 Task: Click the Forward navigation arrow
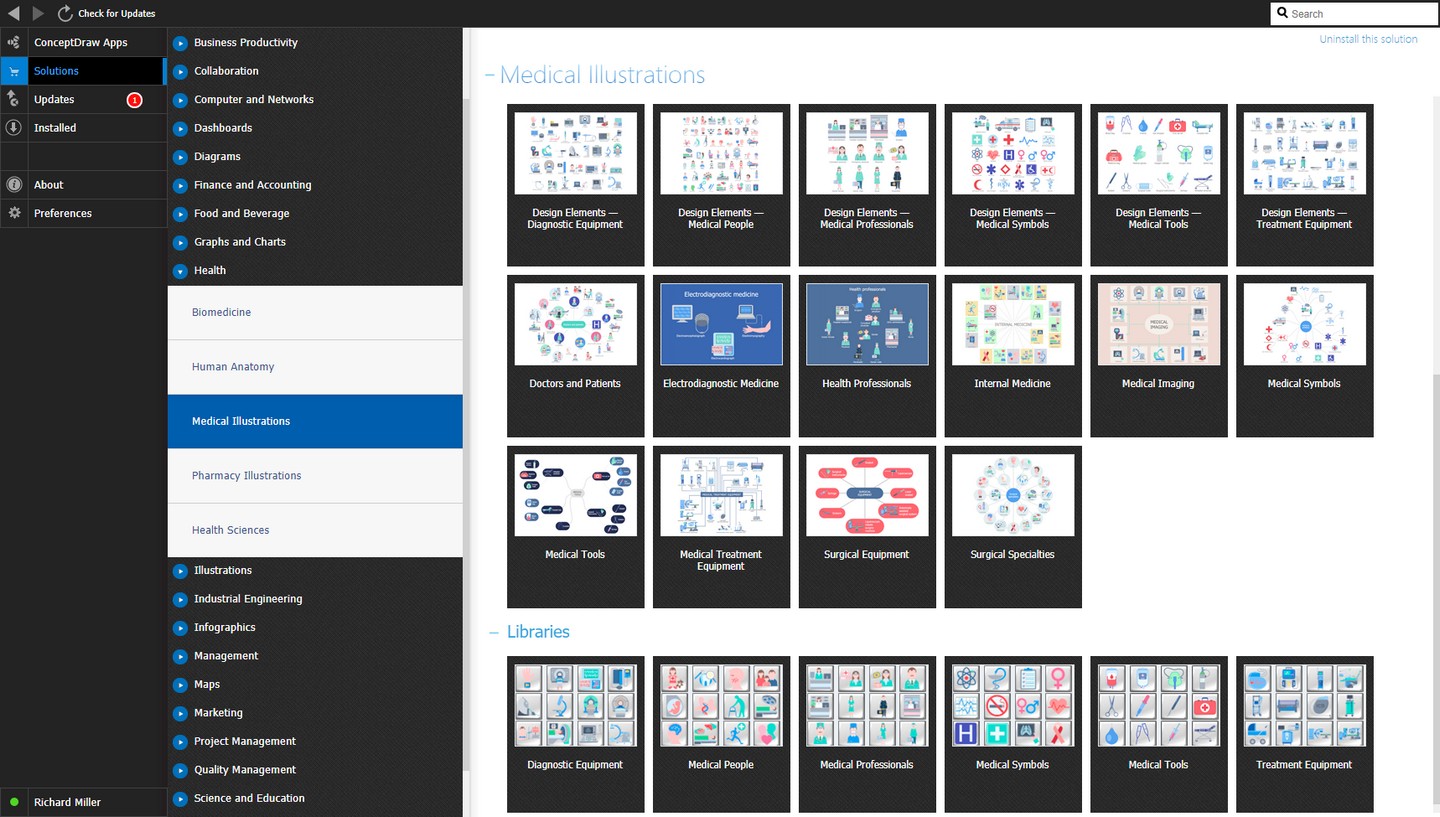(x=38, y=13)
